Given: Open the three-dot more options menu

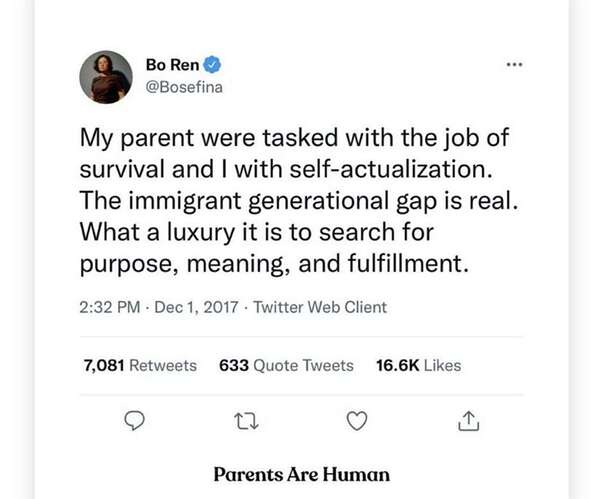Looking at the screenshot, I should pyautogui.click(x=514, y=64).
